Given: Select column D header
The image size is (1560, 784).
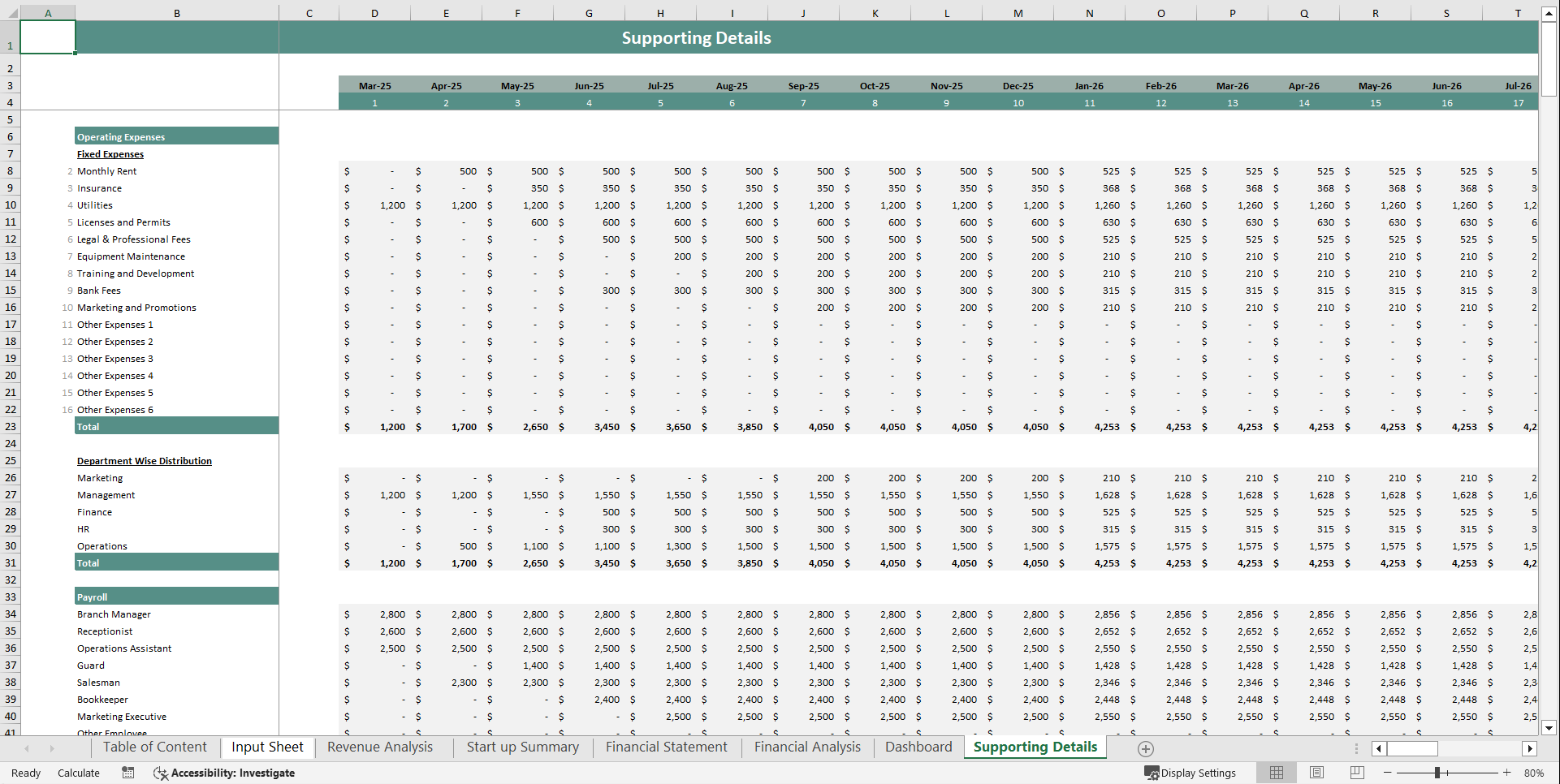Looking at the screenshot, I should (374, 12).
